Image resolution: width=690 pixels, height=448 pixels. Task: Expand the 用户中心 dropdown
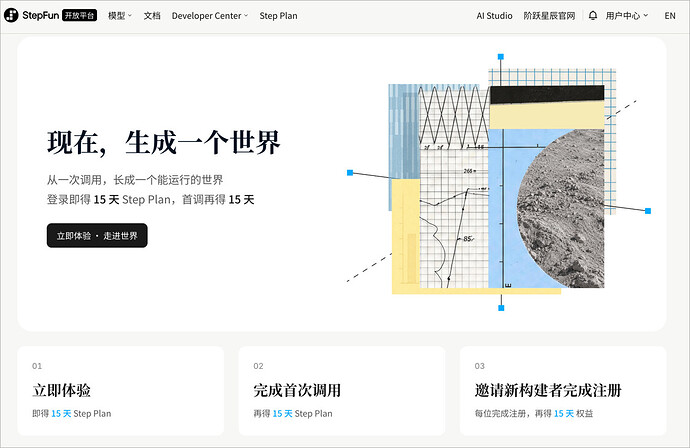(x=627, y=16)
